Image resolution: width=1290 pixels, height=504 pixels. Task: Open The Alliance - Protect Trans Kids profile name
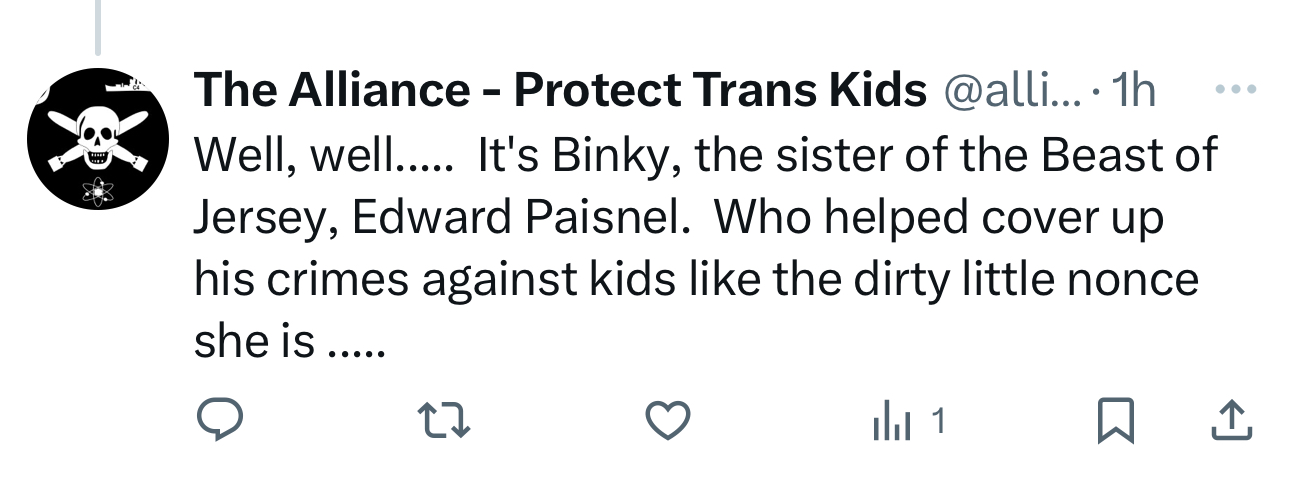560,92
